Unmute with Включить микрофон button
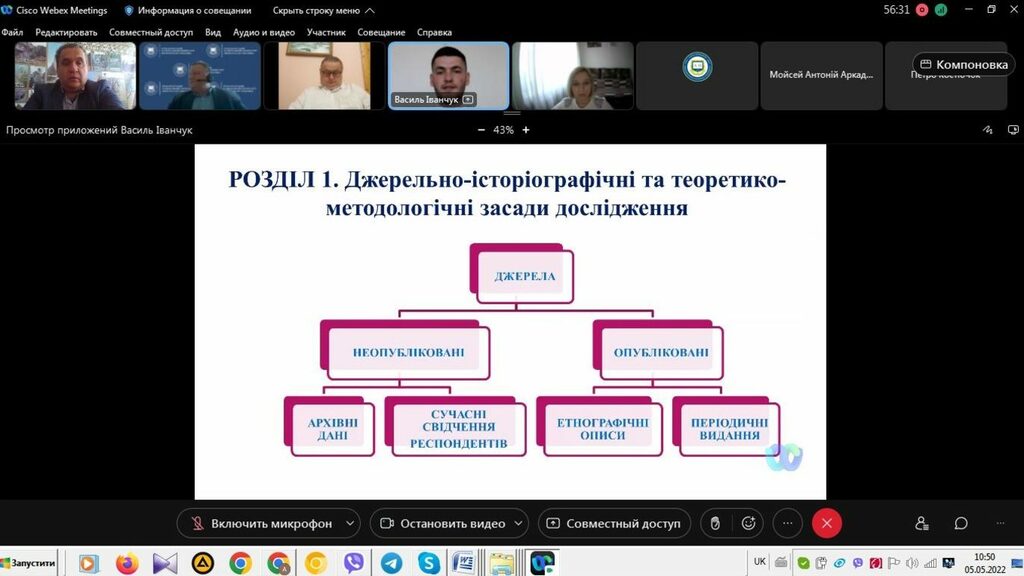1024x576 pixels. [260, 523]
